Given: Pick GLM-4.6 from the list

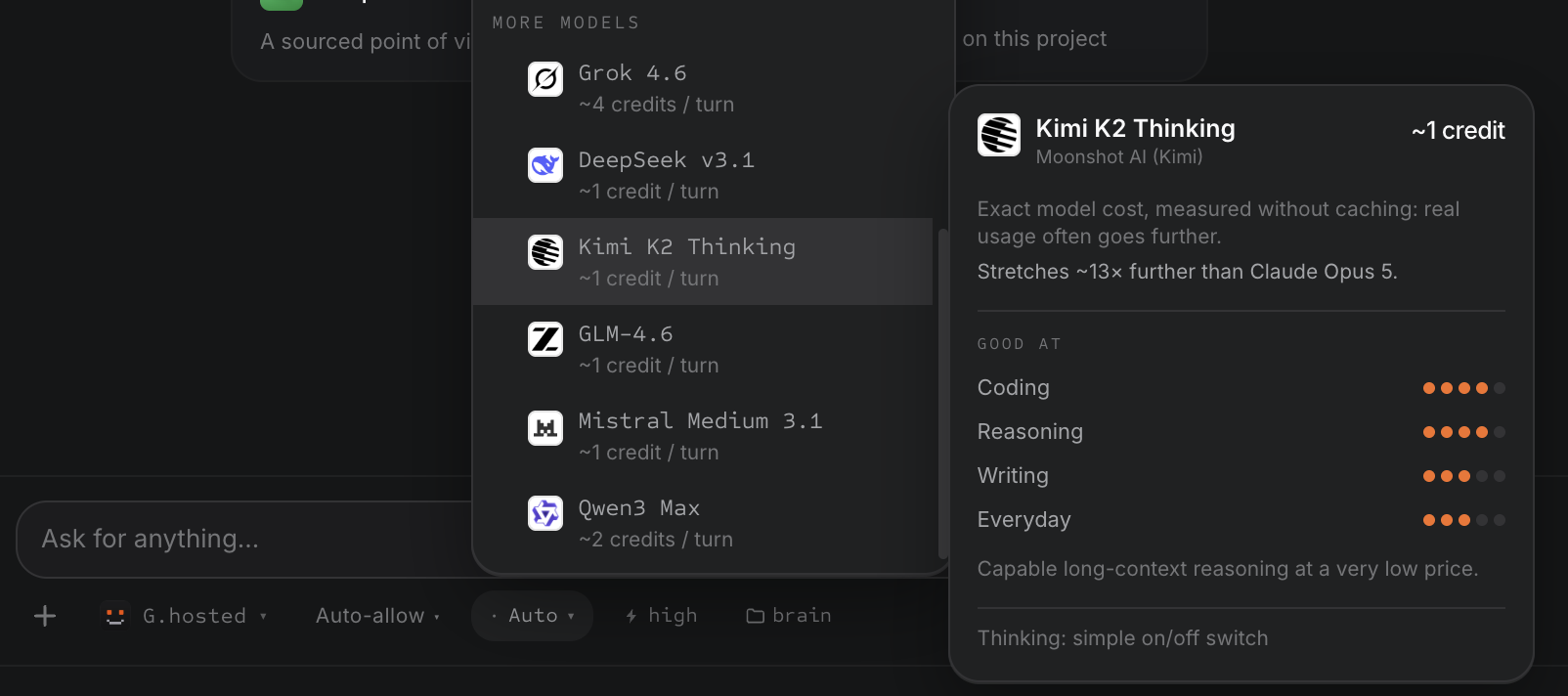Looking at the screenshot, I should (x=702, y=349).
